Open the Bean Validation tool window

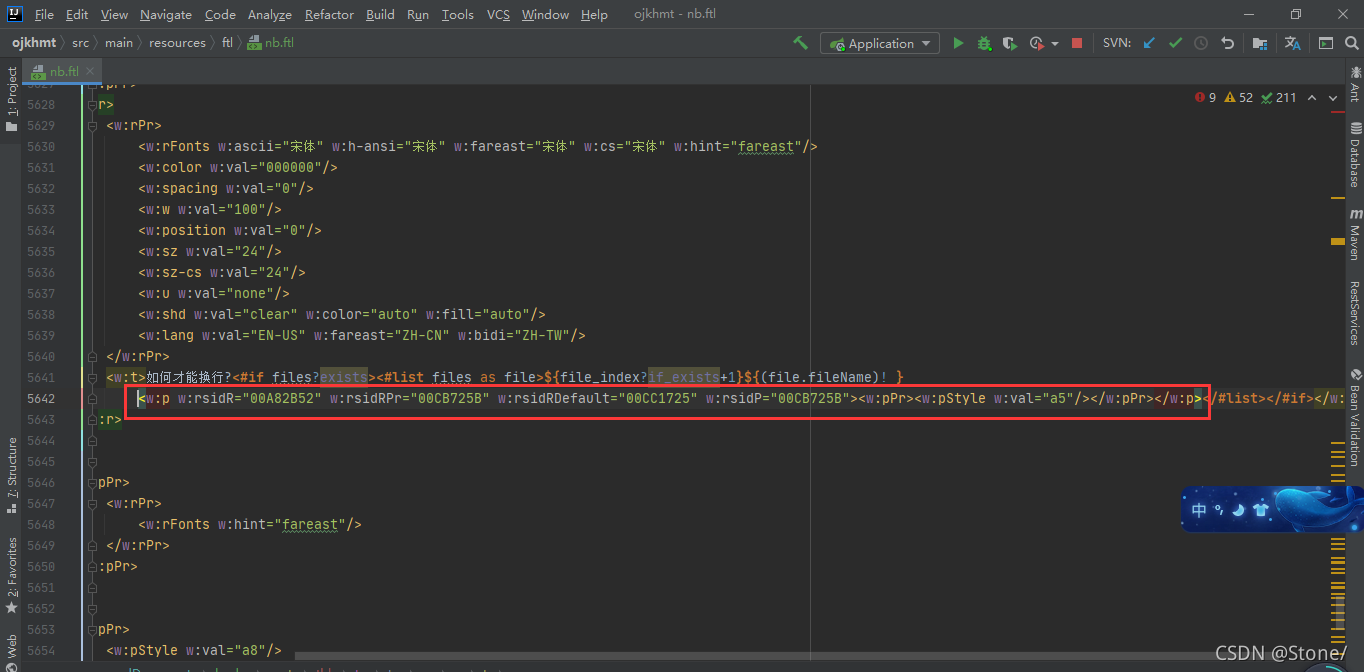coord(1354,418)
